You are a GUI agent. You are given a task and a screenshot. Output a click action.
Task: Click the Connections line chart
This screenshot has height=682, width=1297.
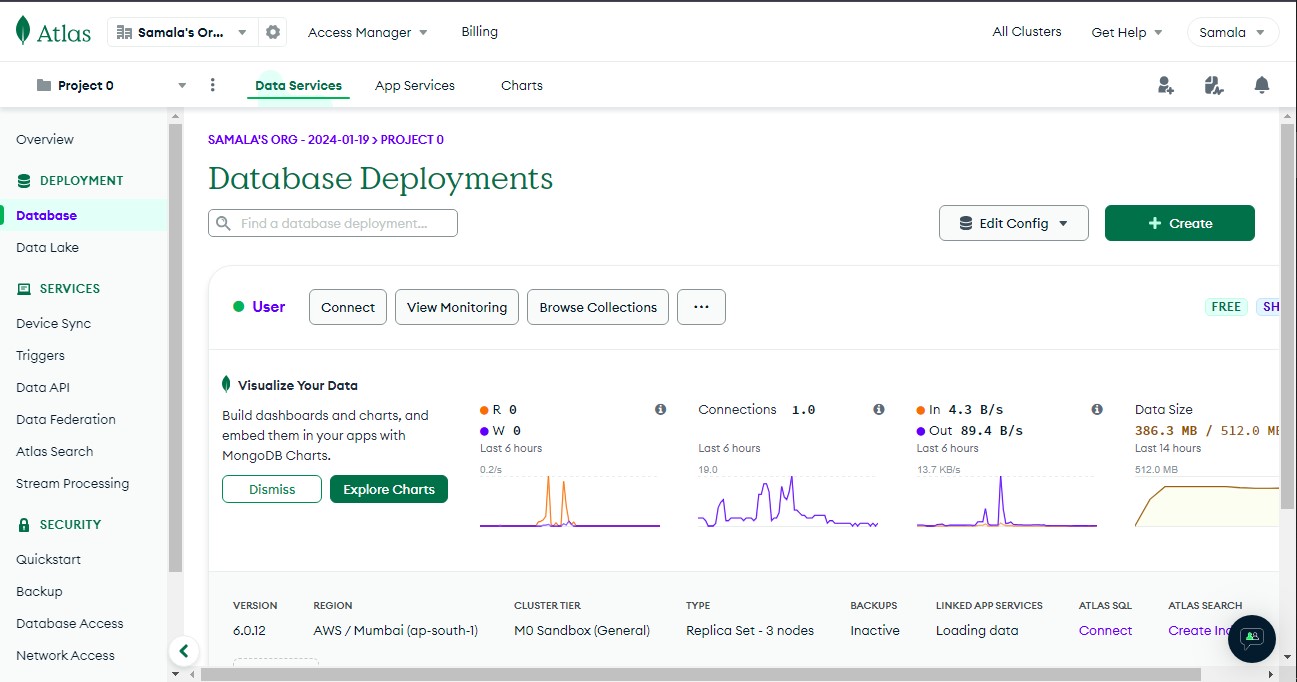pyautogui.click(x=788, y=502)
